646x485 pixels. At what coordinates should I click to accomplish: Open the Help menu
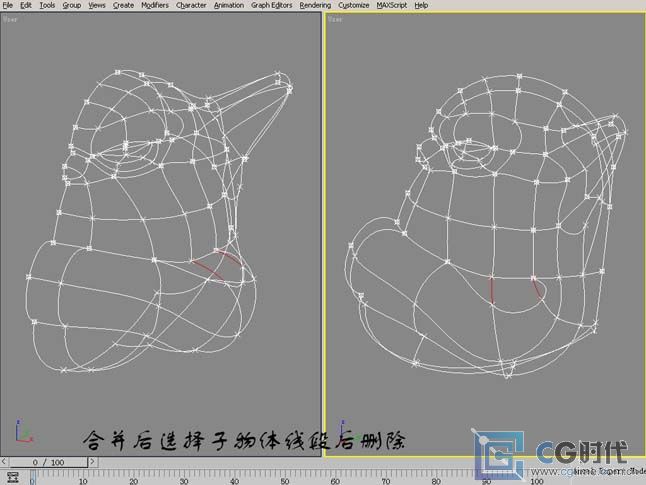(421, 5)
